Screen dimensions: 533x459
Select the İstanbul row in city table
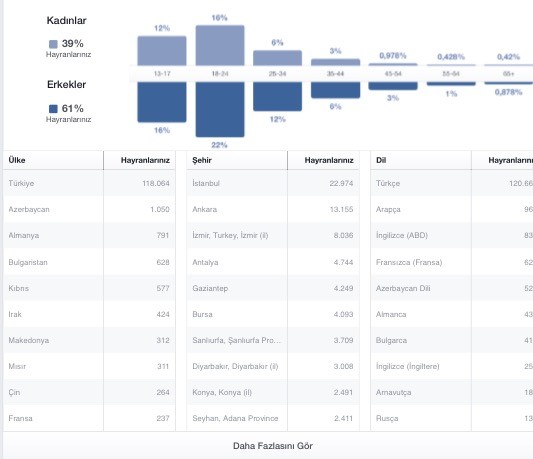click(273, 183)
